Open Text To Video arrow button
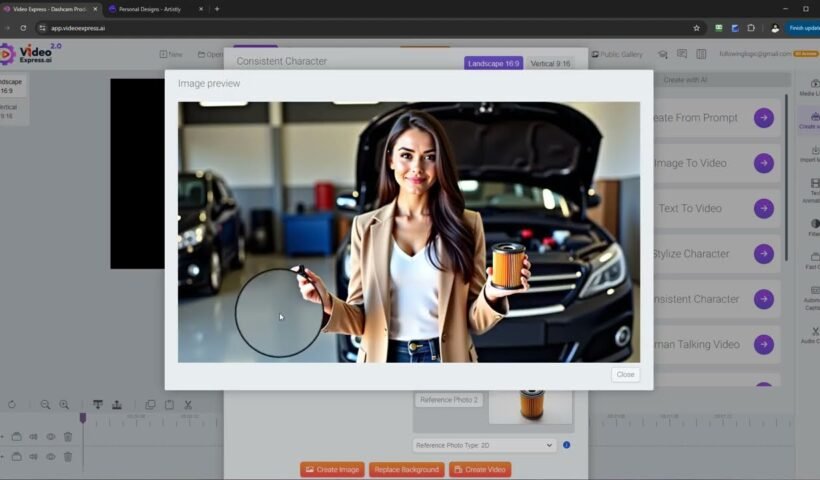 coord(764,208)
